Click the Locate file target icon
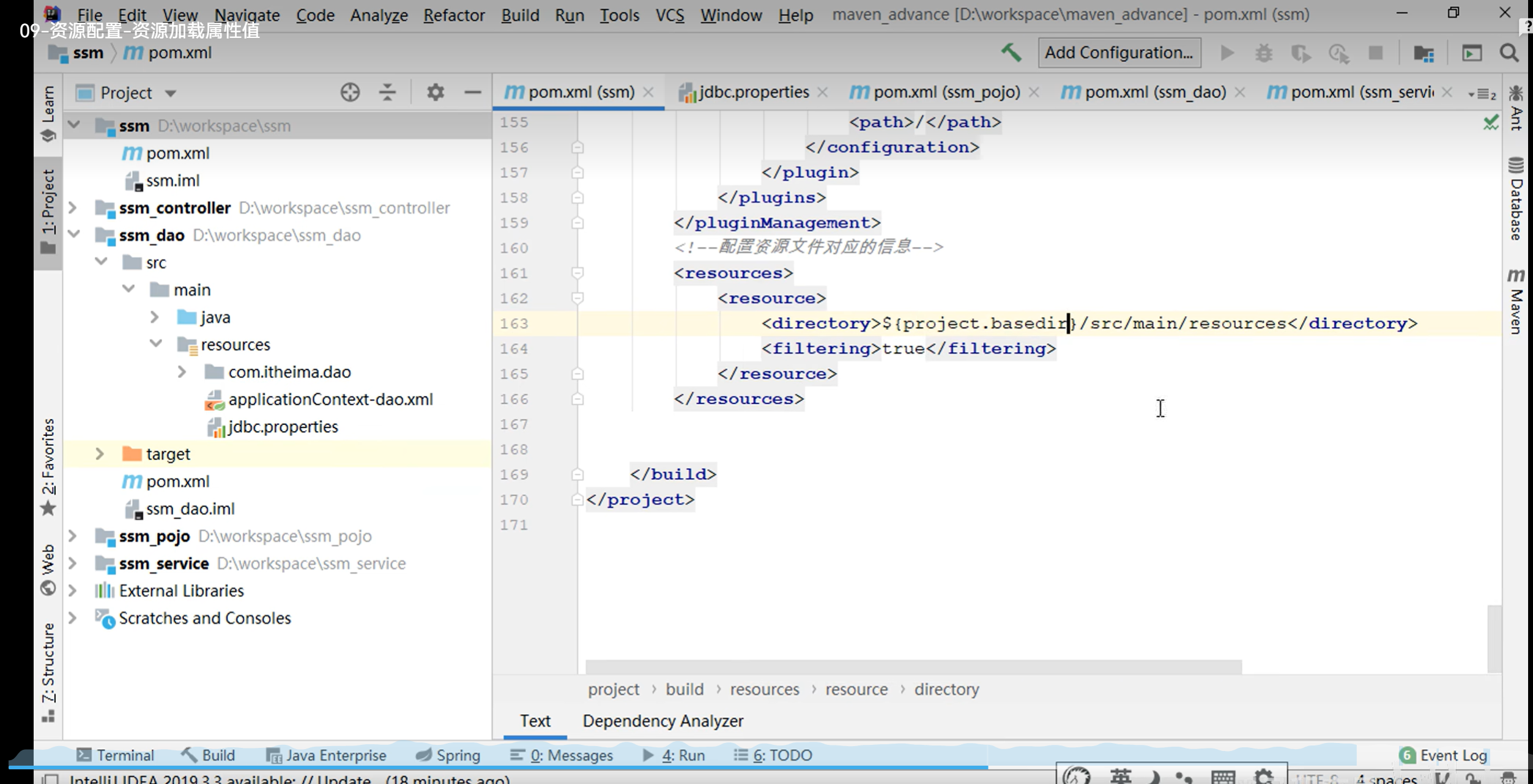Viewport: 1533px width, 784px height. point(350,92)
